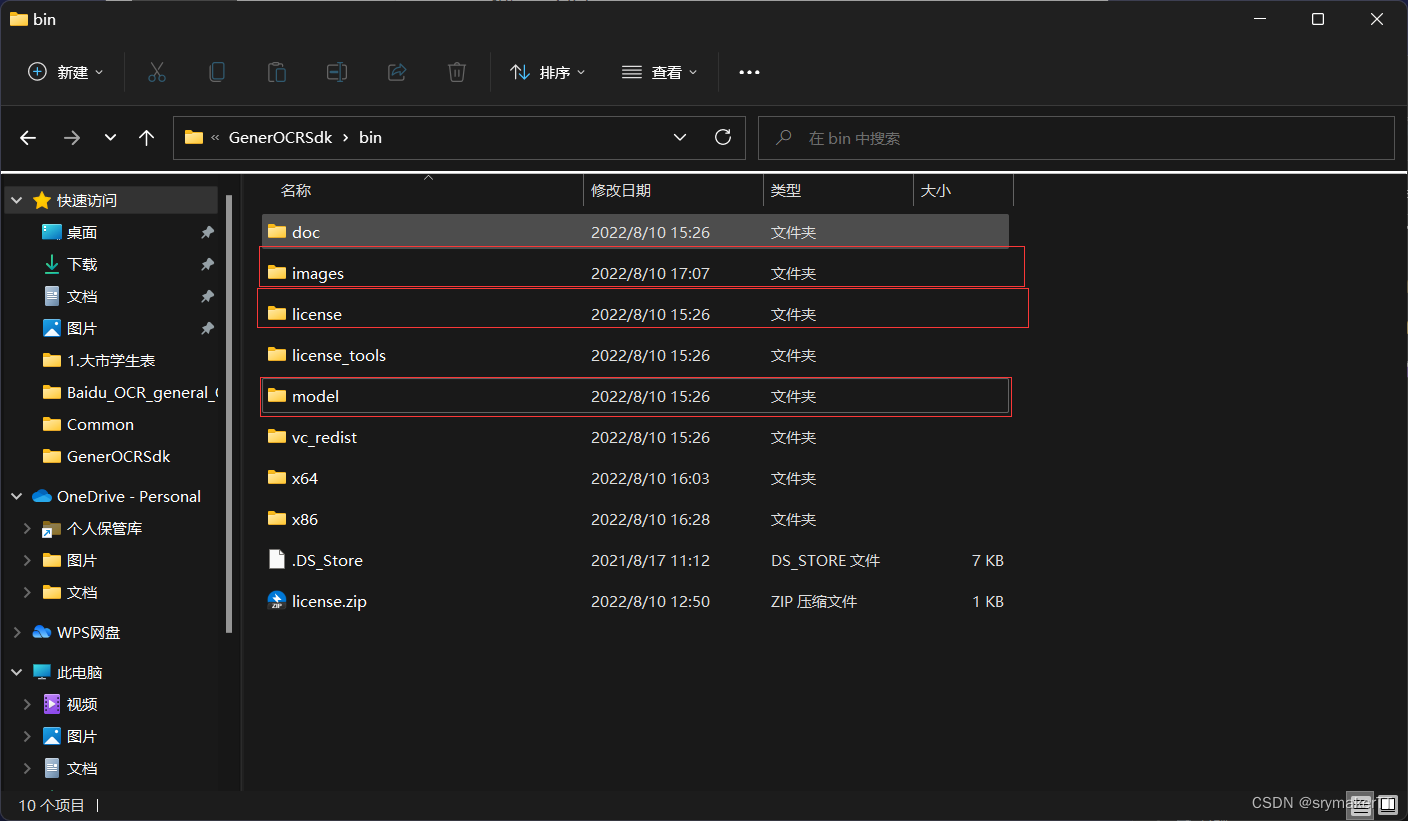Click the Paste clipboard icon
This screenshot has width=1408, height=821.
pyautogui.click(x=276, y=72)
